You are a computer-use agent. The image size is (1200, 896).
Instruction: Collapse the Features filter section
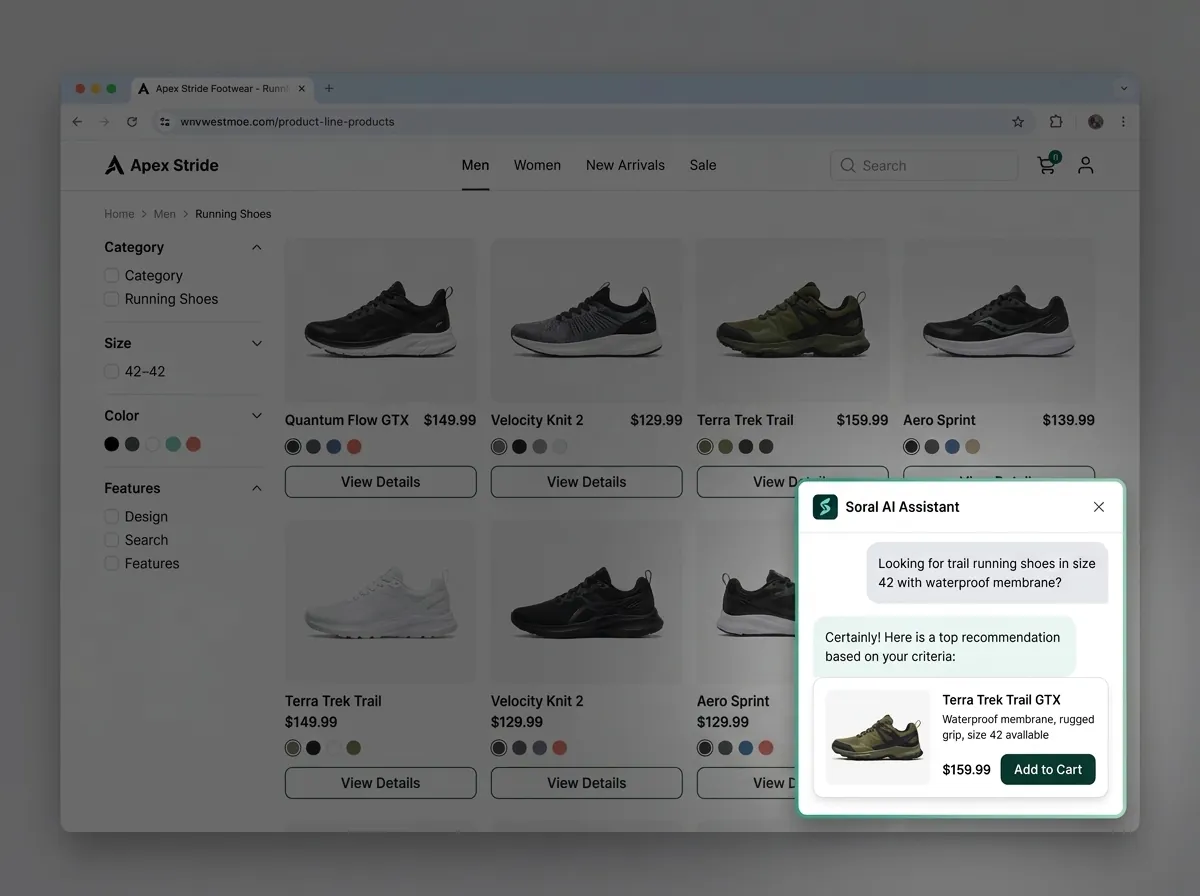(x=257, y=488)
